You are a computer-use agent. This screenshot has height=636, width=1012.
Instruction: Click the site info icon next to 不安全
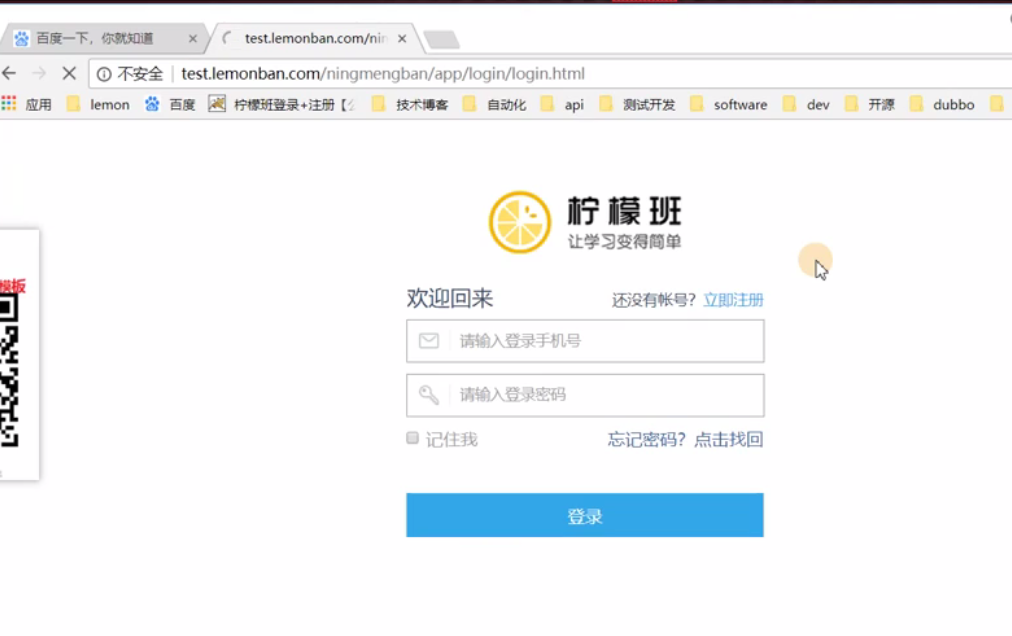click(x=104, y=74)
